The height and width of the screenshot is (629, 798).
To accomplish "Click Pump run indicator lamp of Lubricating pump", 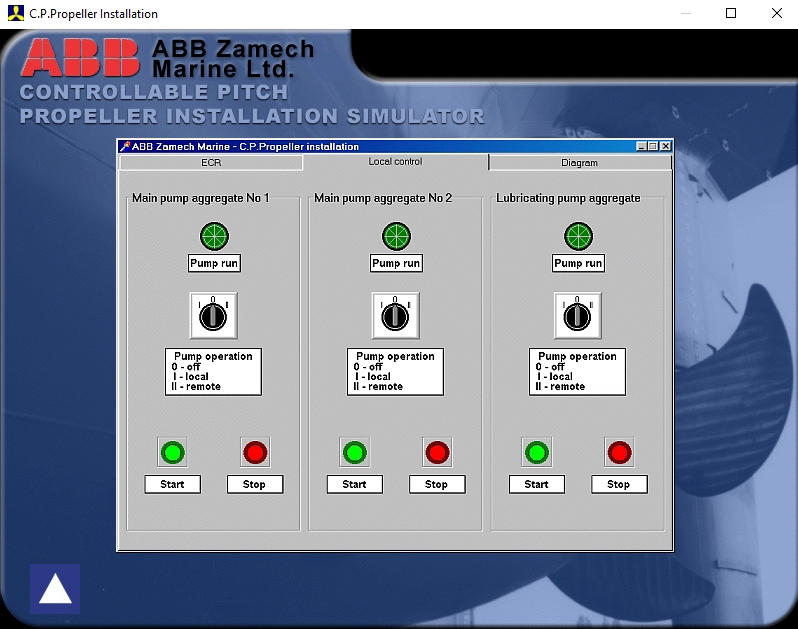I will point(579,236).
